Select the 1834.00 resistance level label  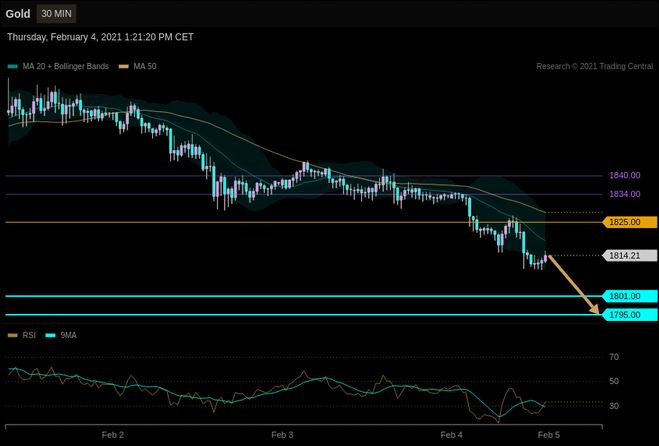point(625,194)
